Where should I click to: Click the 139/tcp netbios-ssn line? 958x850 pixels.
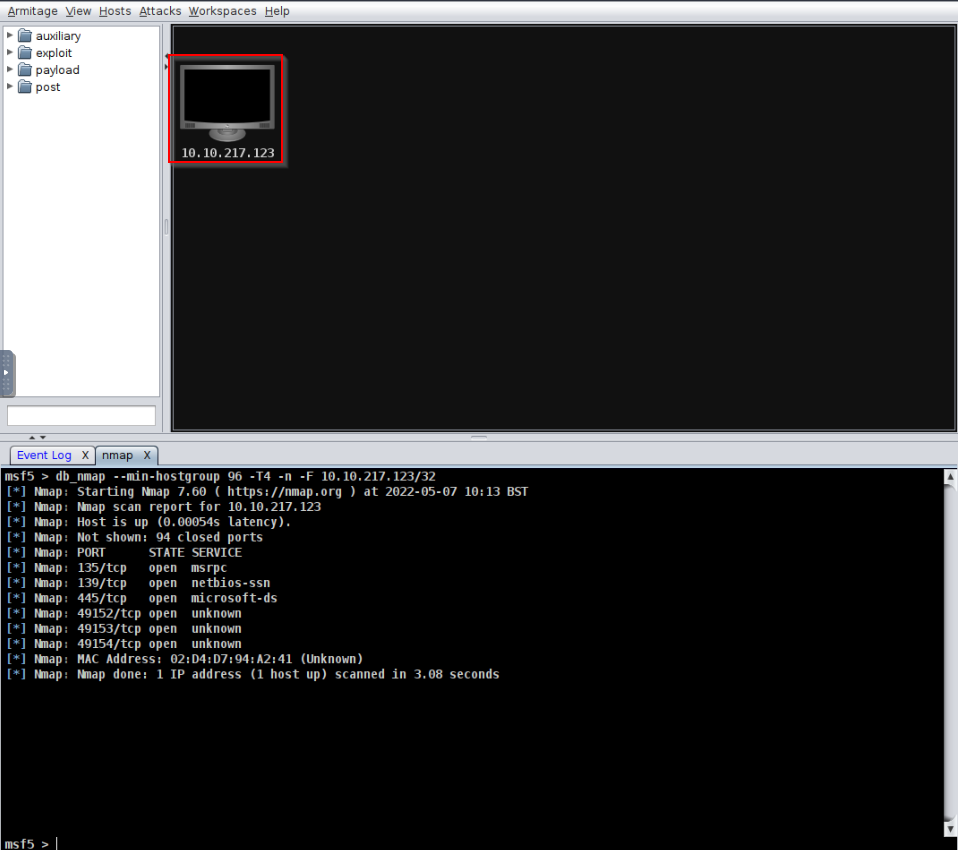point(138,583)
